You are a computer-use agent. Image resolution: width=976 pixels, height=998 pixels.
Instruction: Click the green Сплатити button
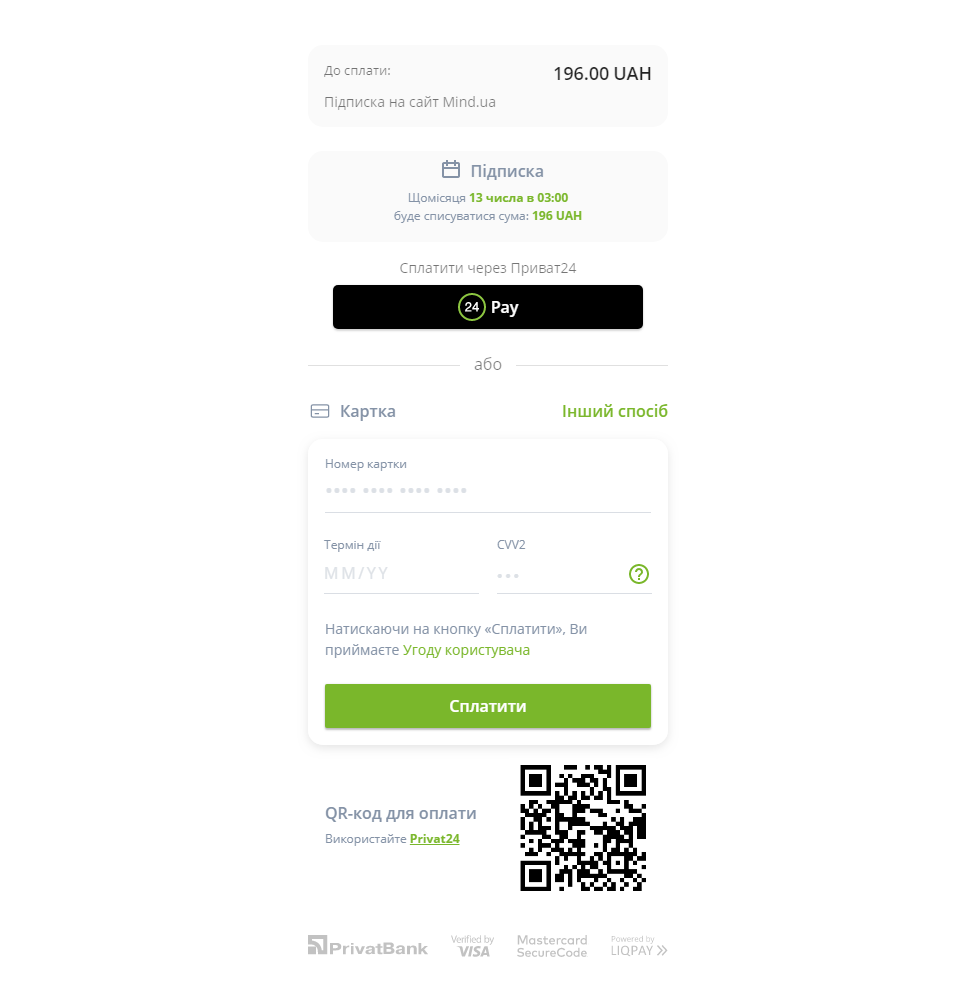tap(488, 706)
